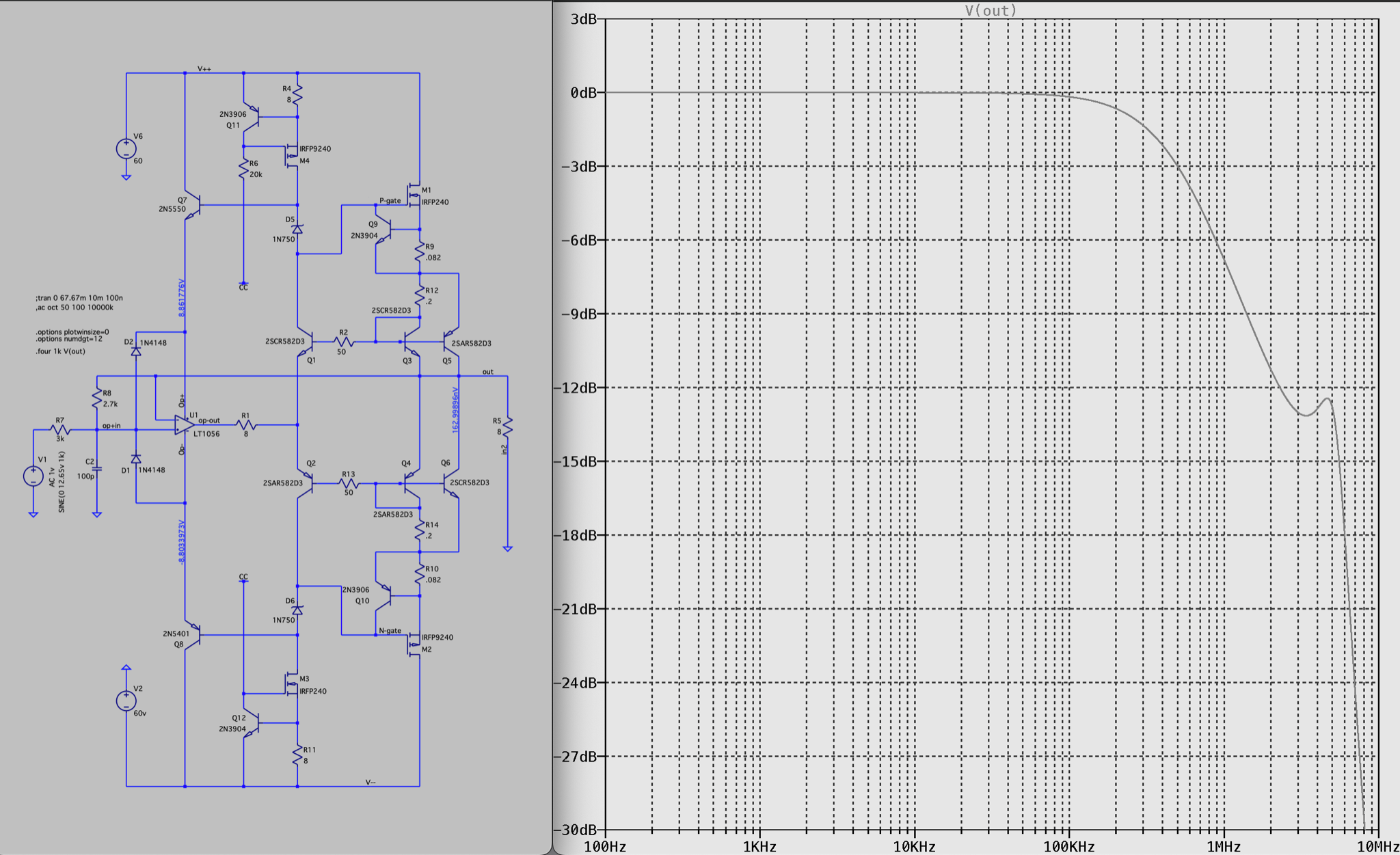
Task: Click the 162.9989nV voltage annotation
Action: (x=455, y=409)
